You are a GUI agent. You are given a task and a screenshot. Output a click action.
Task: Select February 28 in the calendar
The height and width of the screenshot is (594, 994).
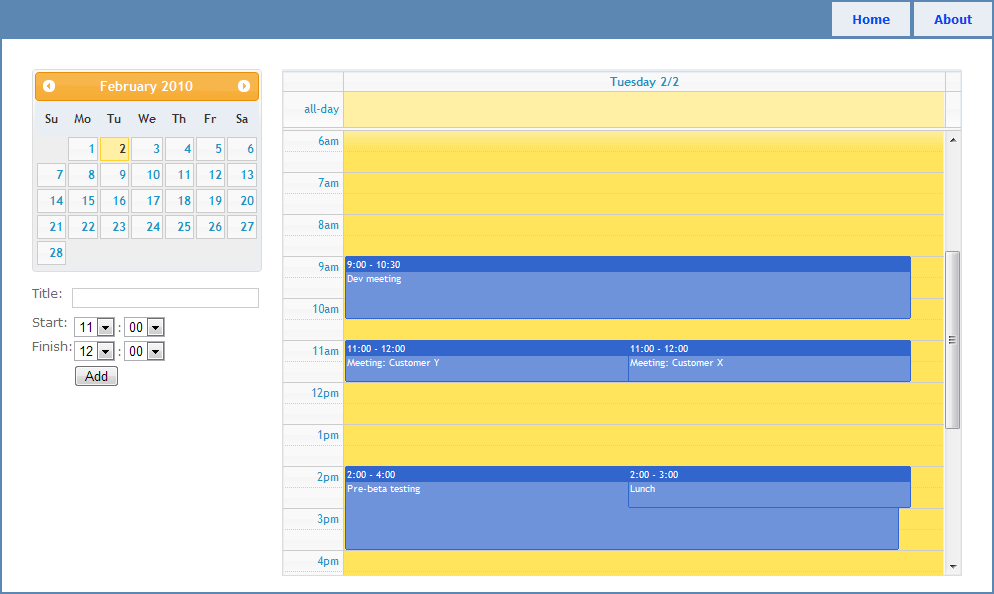tap(51, 253)
